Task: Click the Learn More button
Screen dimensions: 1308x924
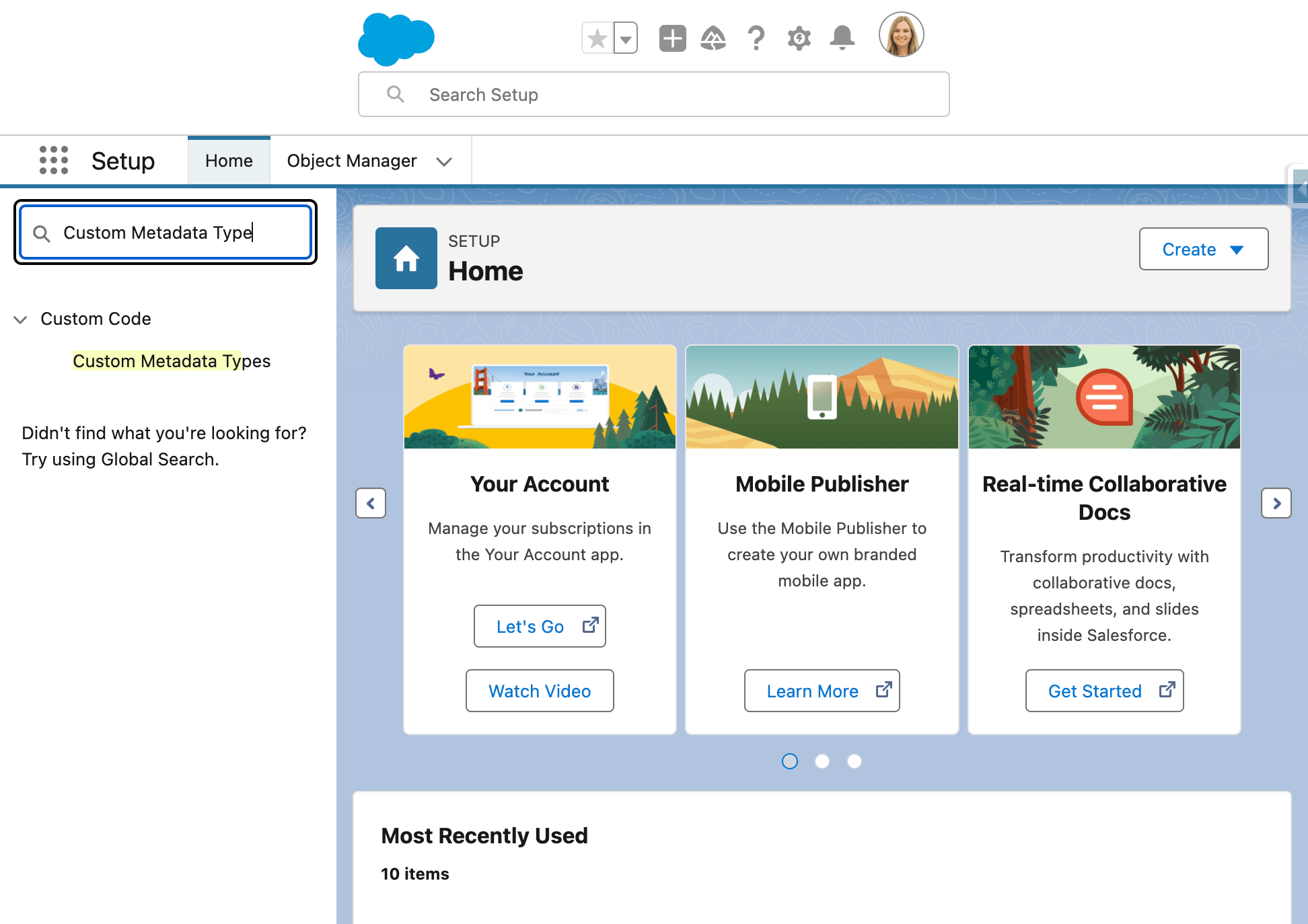Action: (822, 691)
